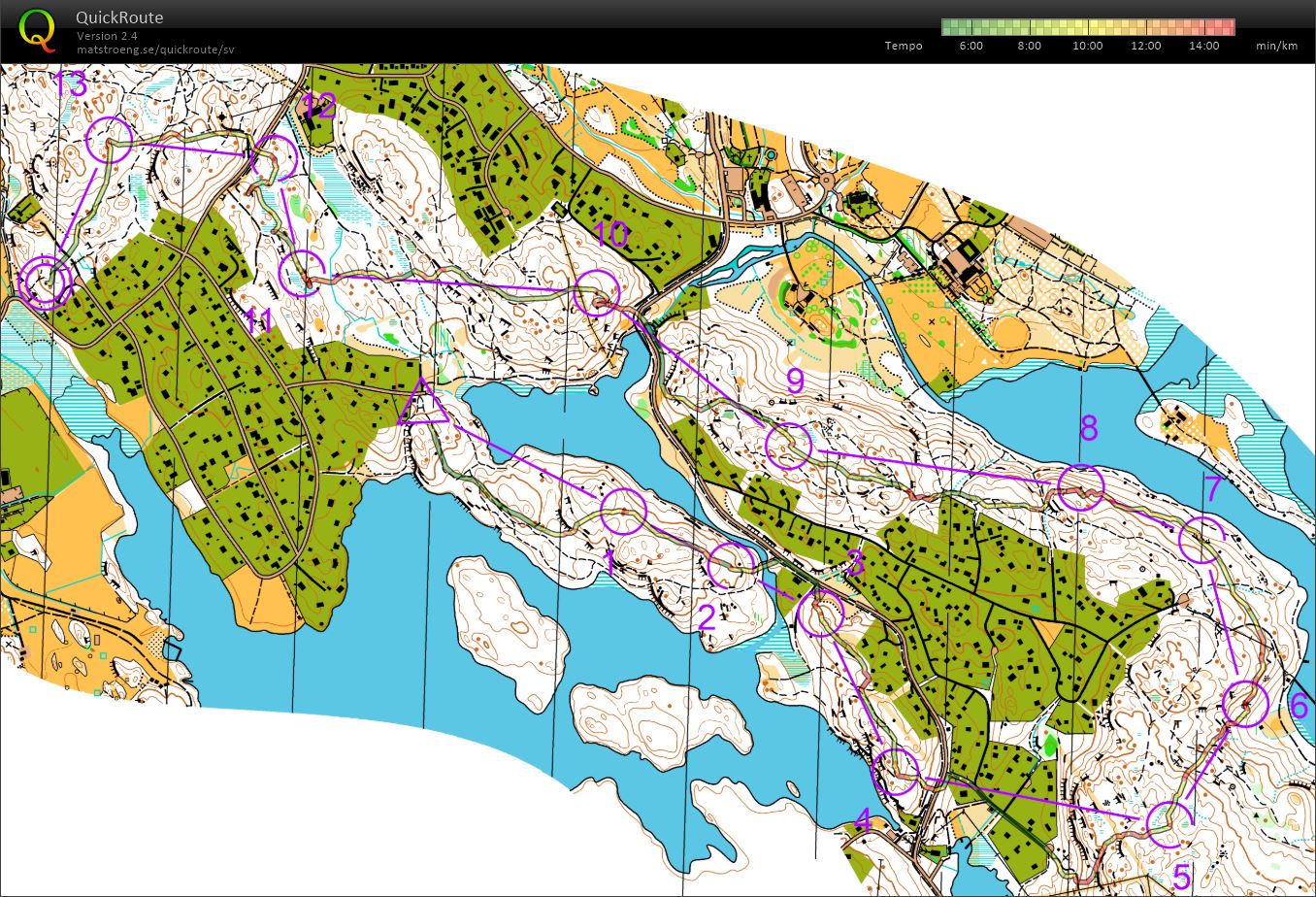Screen dimensions: 1316x897
Task: Click the QuickRoute title text
Action: 119,17
